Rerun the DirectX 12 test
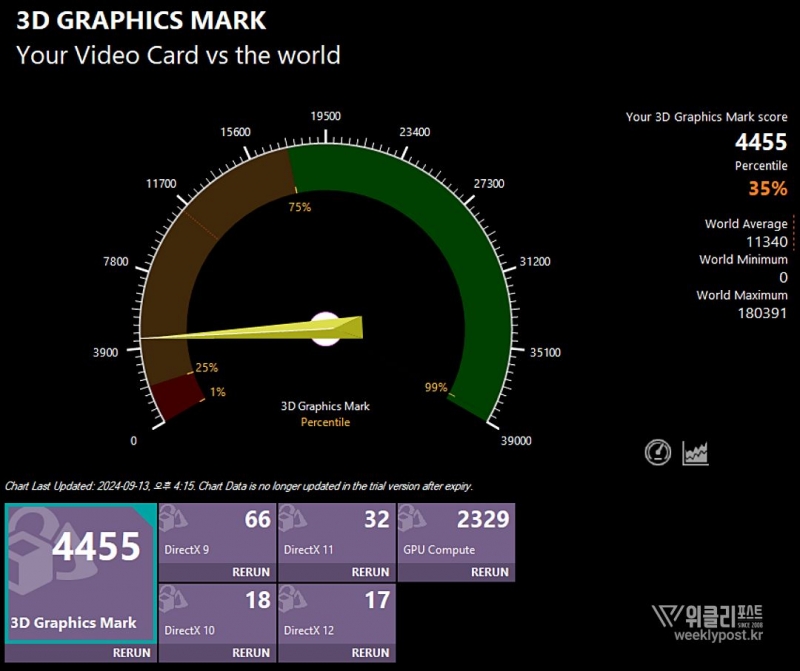Viewport: 800px width, 671px height. (x=370, y=652)
